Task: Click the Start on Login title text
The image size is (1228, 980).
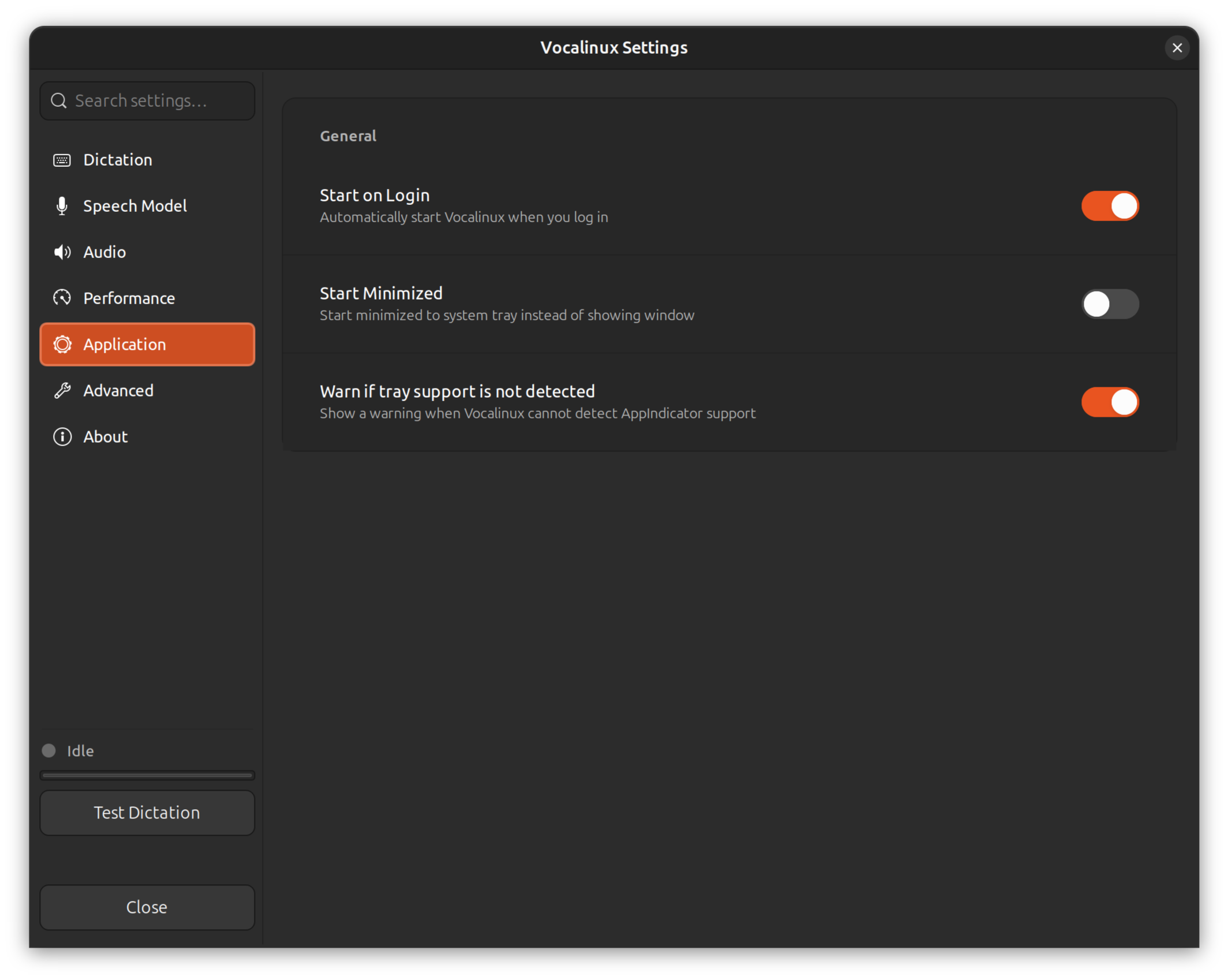Action: pyautogui.click(x=375, y=195)
